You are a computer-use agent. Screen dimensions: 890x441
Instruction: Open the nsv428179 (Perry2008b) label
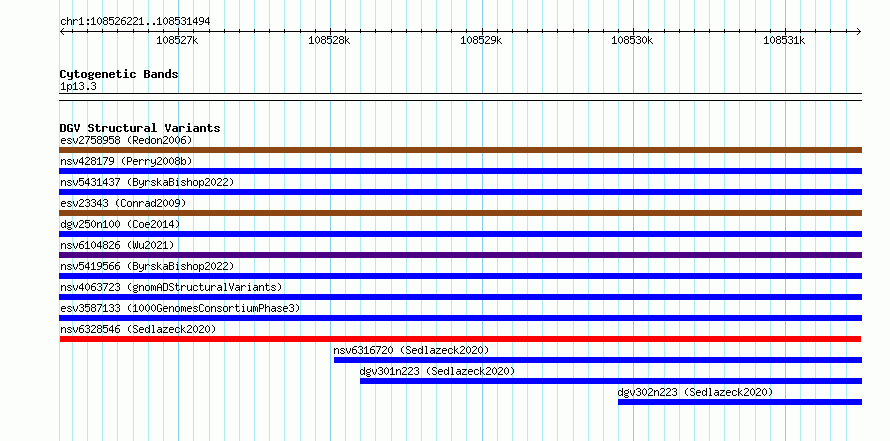point(126,161)
